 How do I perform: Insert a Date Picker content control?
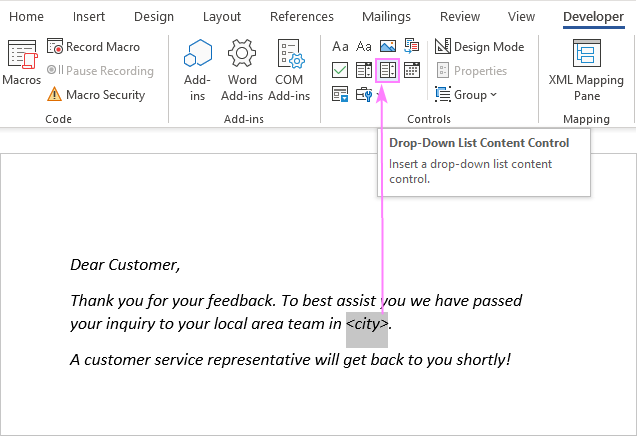click(x=412, y=70)
